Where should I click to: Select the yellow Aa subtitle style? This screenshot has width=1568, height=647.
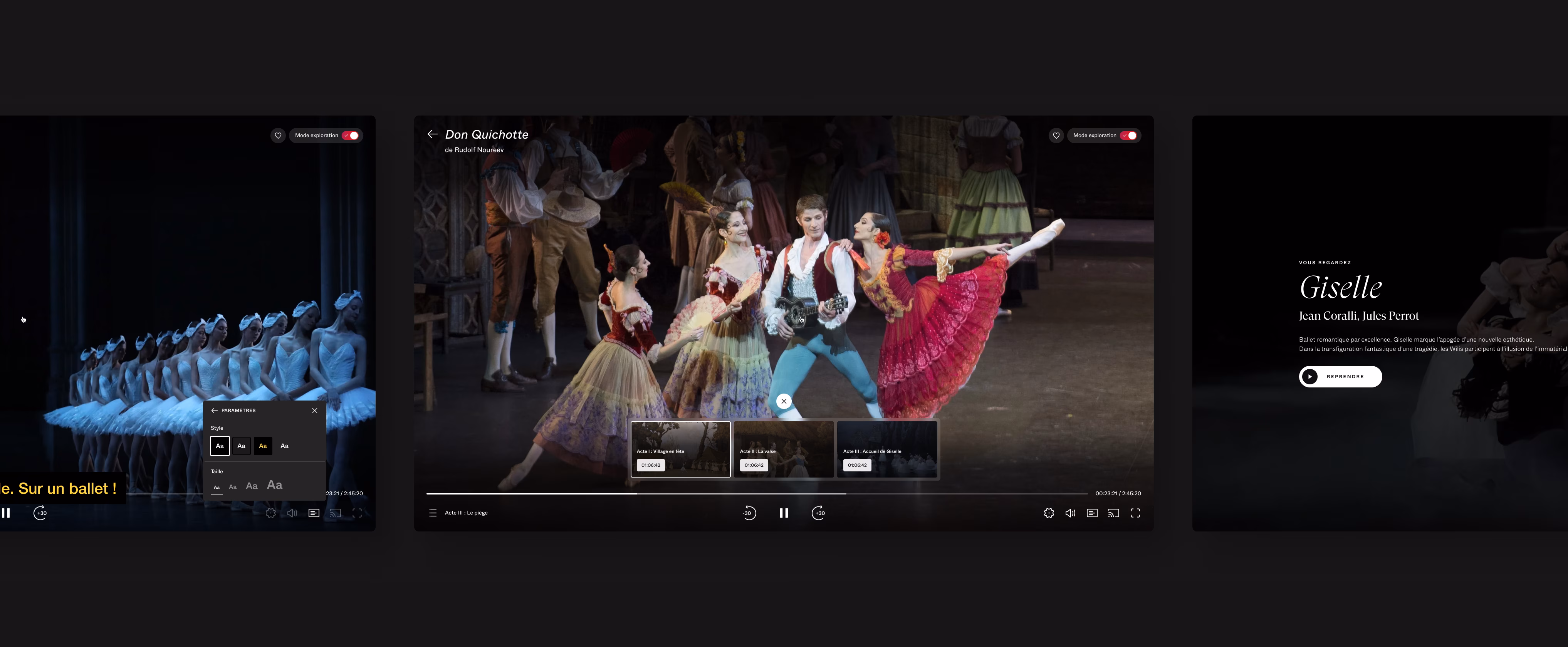263,446
